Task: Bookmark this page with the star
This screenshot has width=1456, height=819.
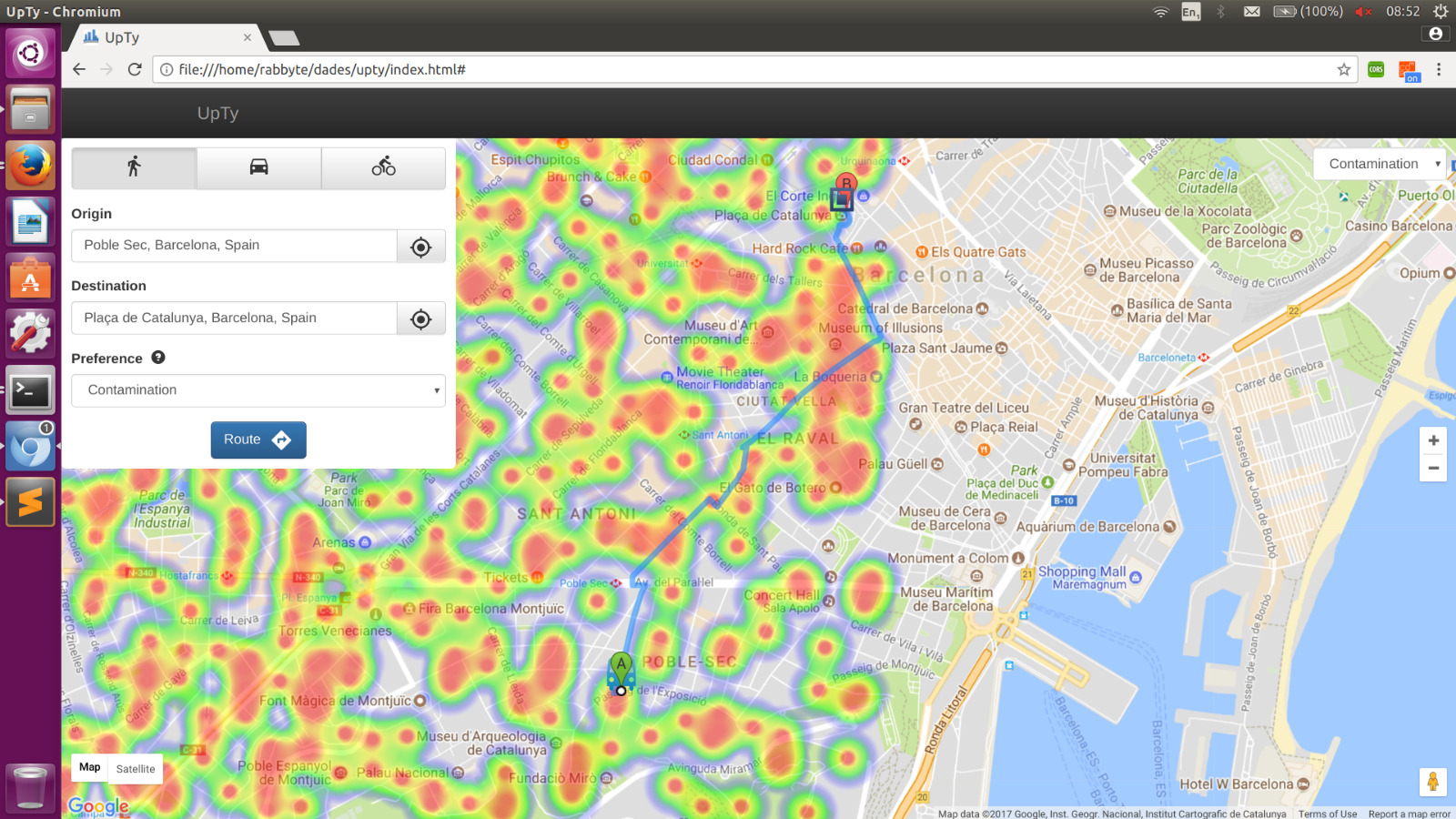Action: (x=1344, y=70)
